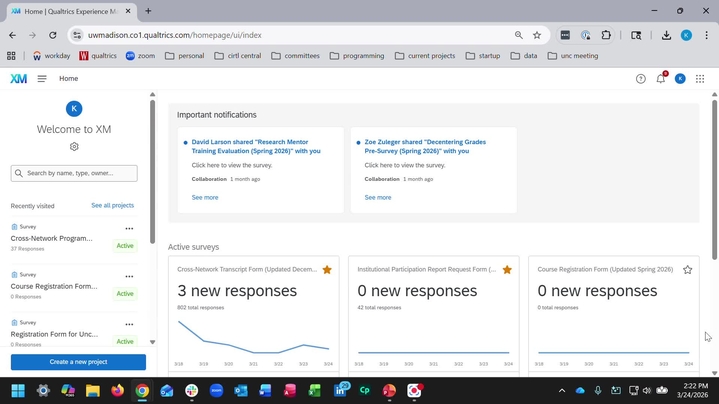This screenshot has height=404, width=719.
Task: Click the XM logo
Action: tap(18, 79)
